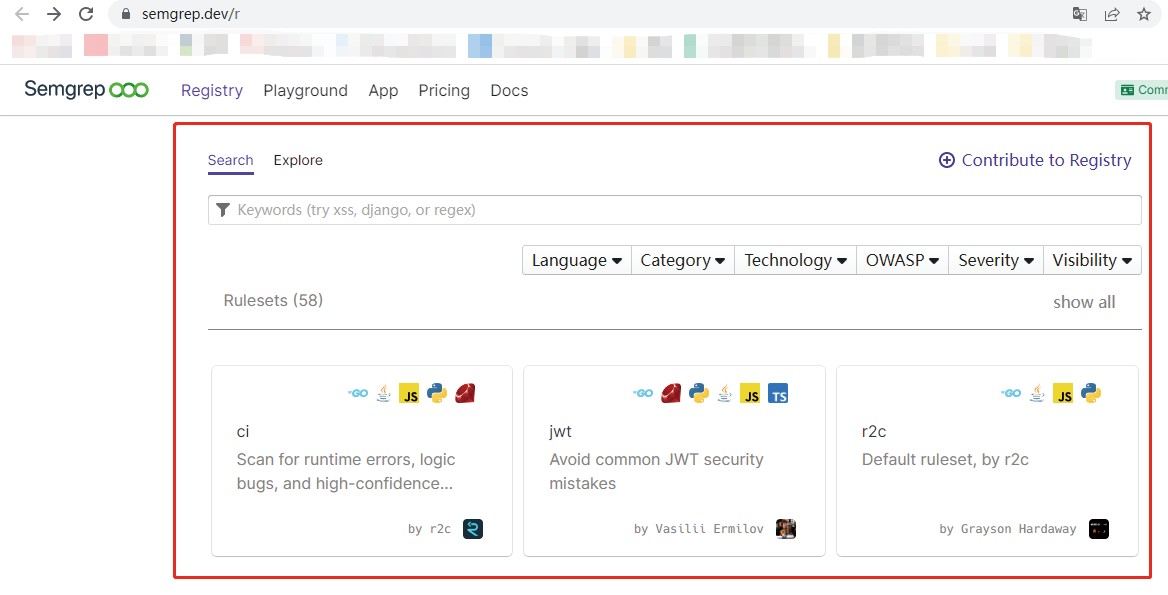The image size is (1168, 595).
Task: Click the Go icon on the jwt card
Action: click(643, 393)
